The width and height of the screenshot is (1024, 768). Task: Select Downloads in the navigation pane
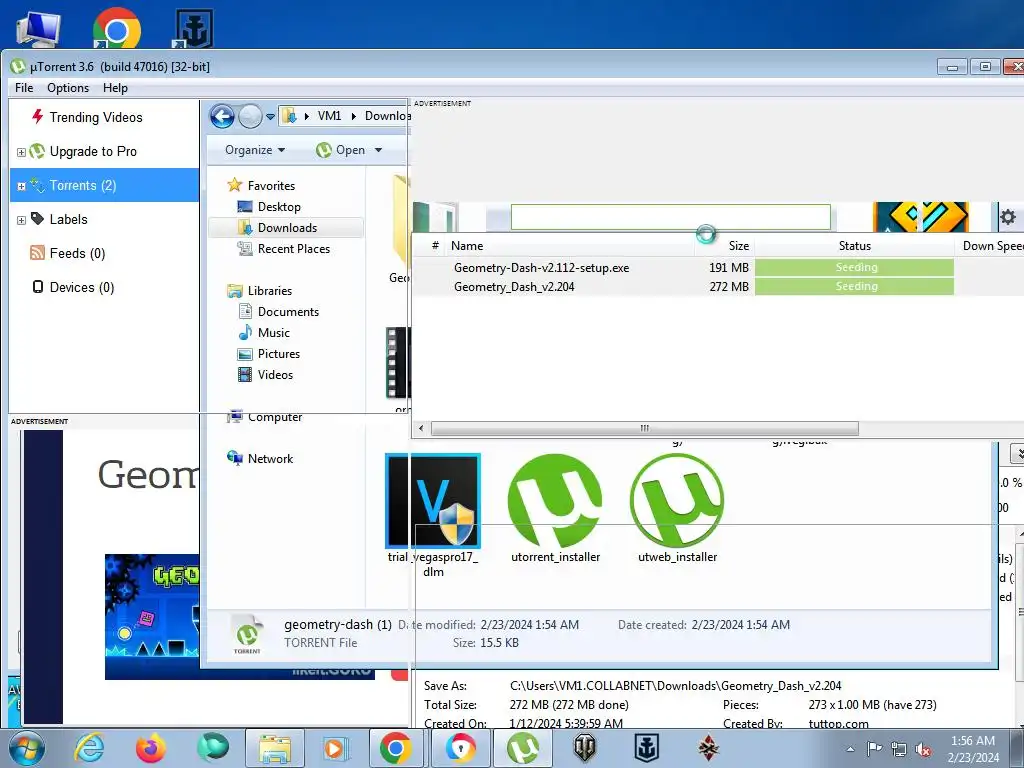coord(287,228)
